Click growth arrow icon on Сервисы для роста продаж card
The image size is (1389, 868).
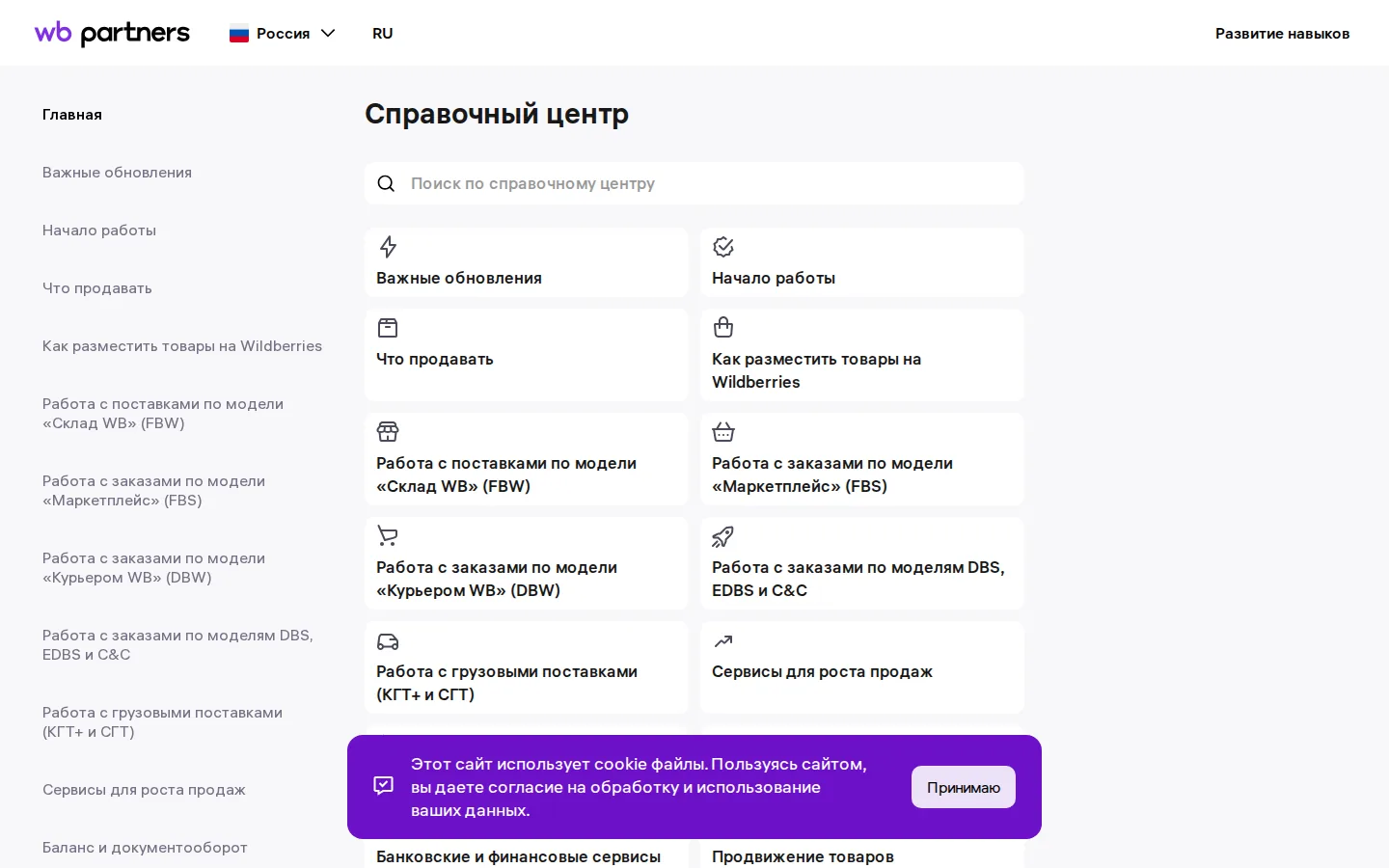tap(723, 640)
